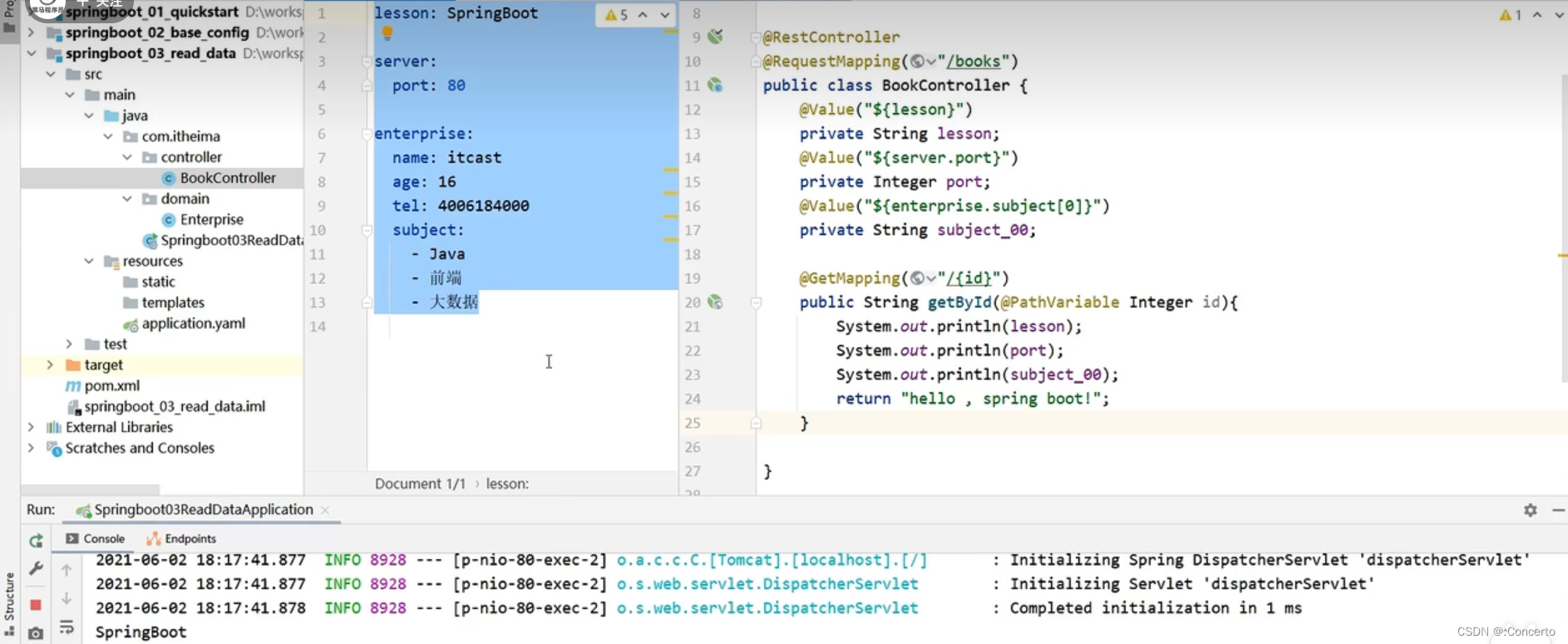Viewport: 1568px width, 644px height.
Task: Toggle soft-wrap in the console output
Action: tap(67, 627)
